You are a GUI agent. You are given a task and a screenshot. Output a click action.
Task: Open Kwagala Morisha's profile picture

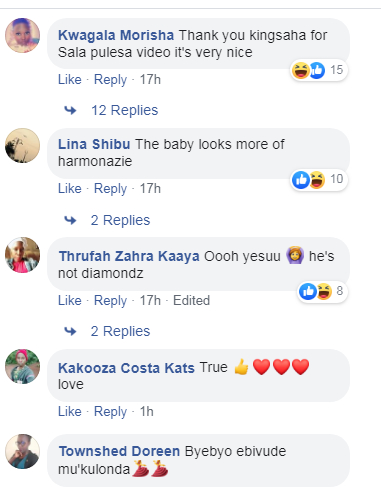pos(22,35)
